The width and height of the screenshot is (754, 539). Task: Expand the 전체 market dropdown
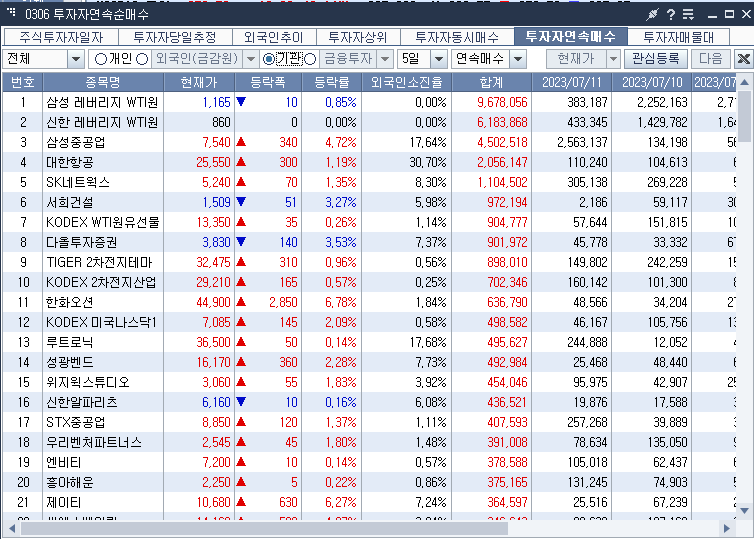(x=75, y=60)
